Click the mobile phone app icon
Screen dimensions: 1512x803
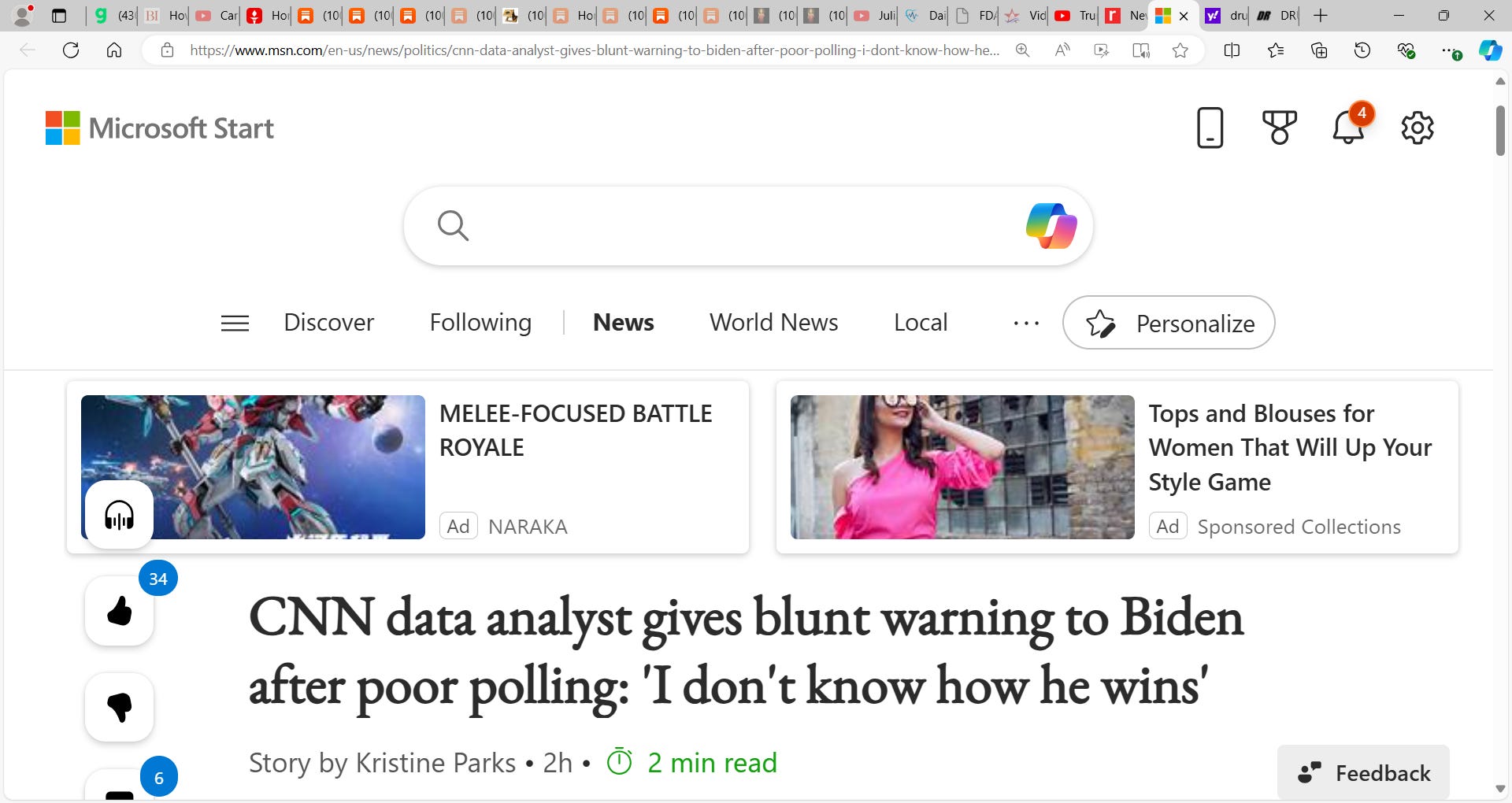[x=1210, y=128]
